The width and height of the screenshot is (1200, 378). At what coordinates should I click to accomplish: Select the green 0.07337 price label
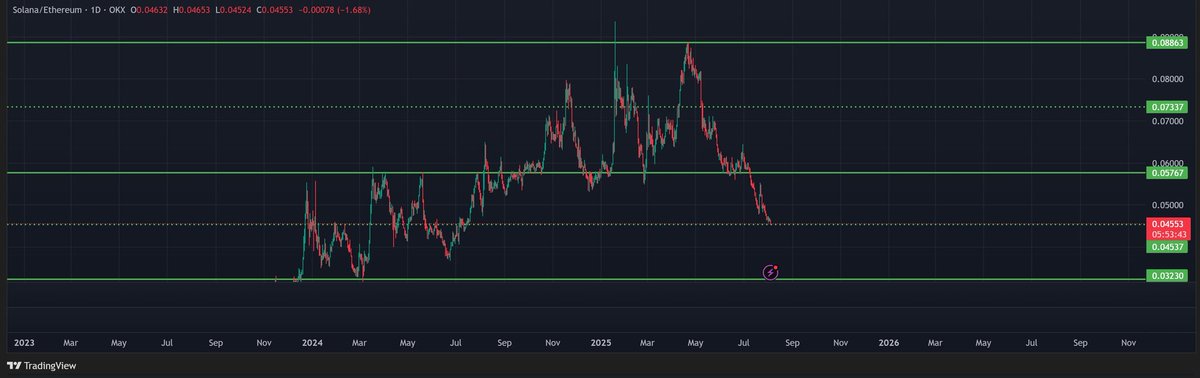click(x=1168, y=106)
